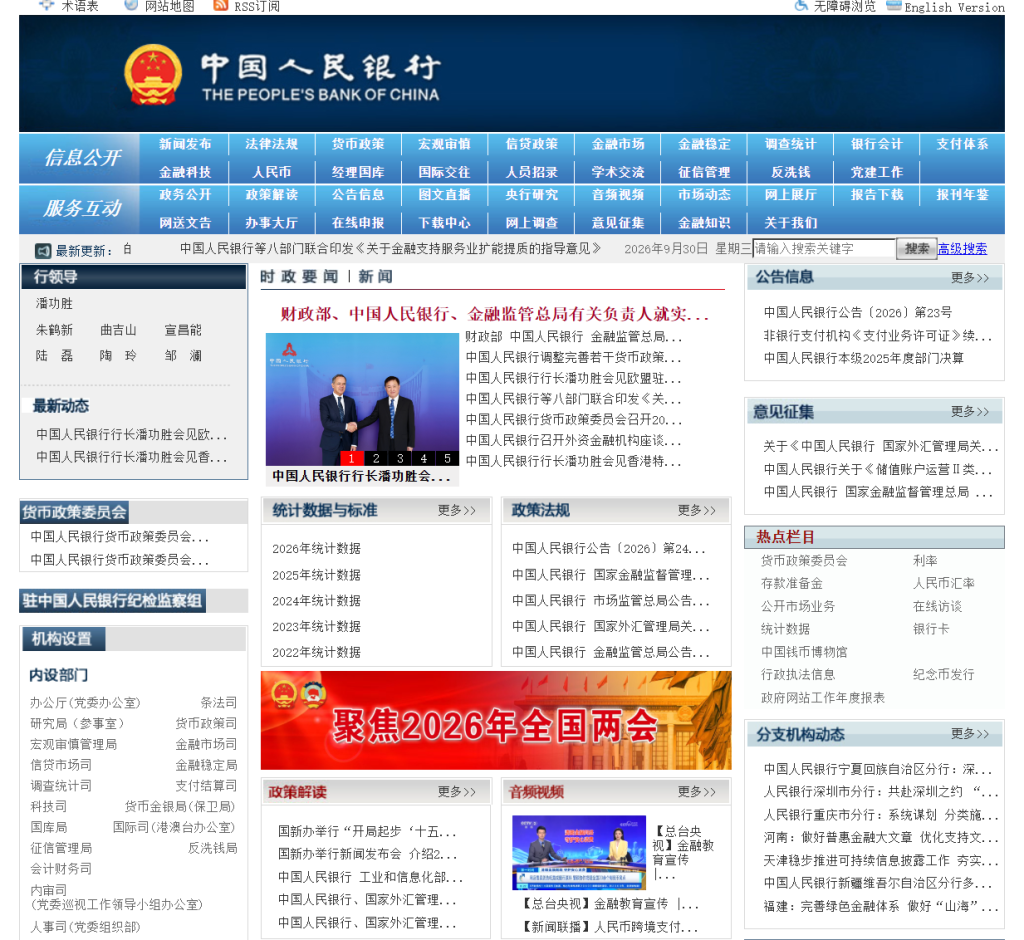Open the 公开市场业务 link
Screen dimensions: 1024x940
pyautogui.click(x=797, y=606)
